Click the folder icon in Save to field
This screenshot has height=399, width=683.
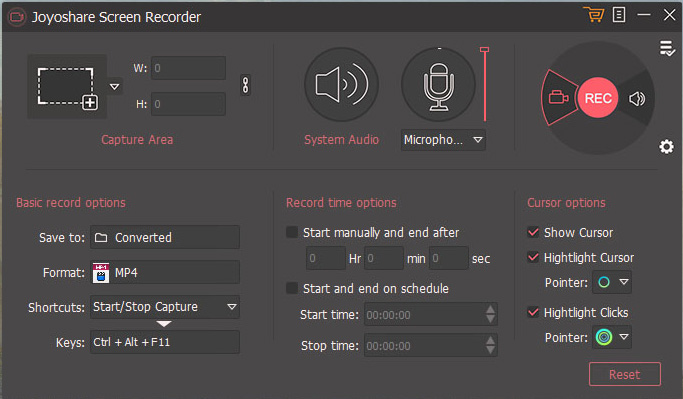coord(101,237)
